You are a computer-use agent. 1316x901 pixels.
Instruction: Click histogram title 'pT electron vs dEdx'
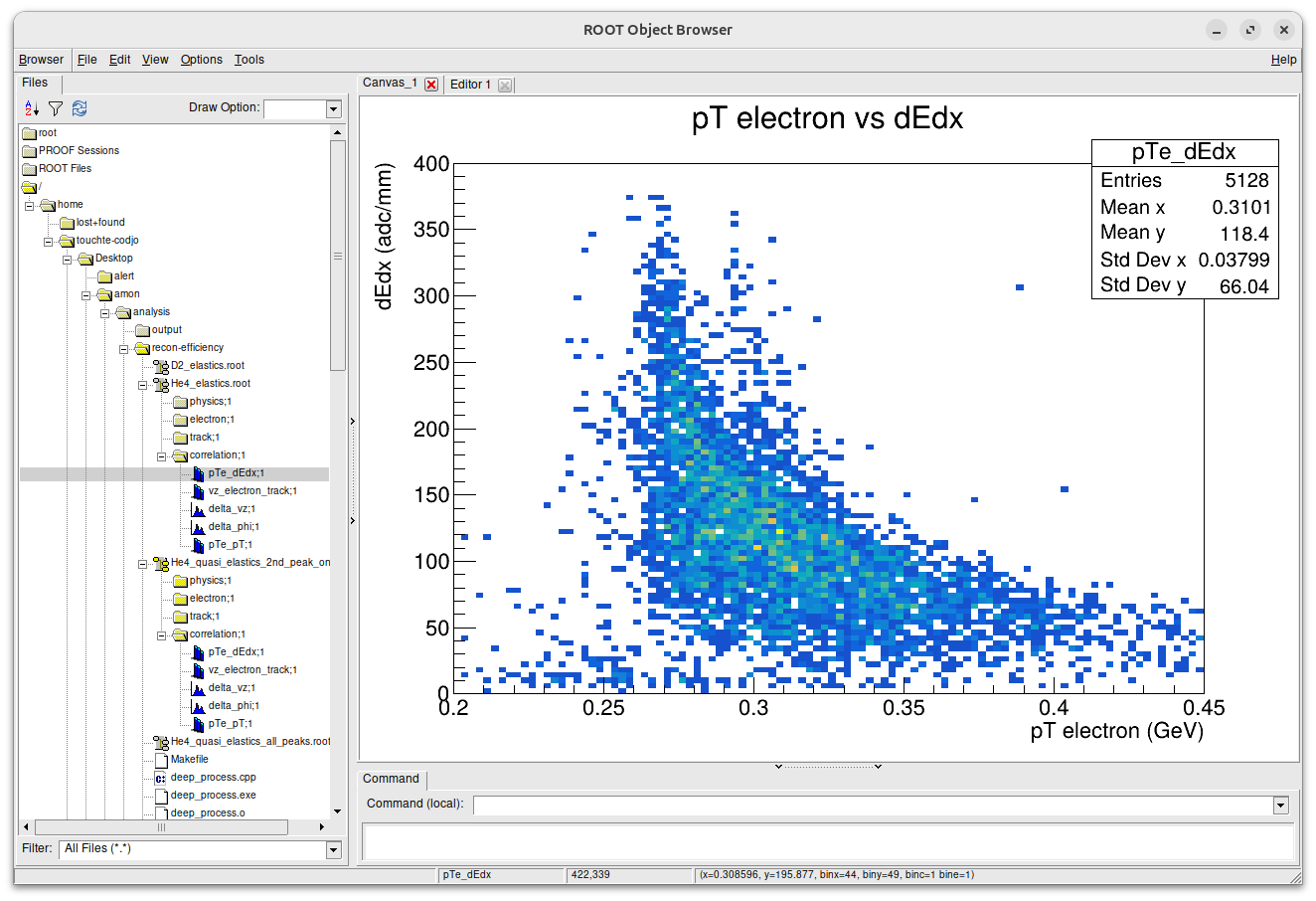[828, 118]
